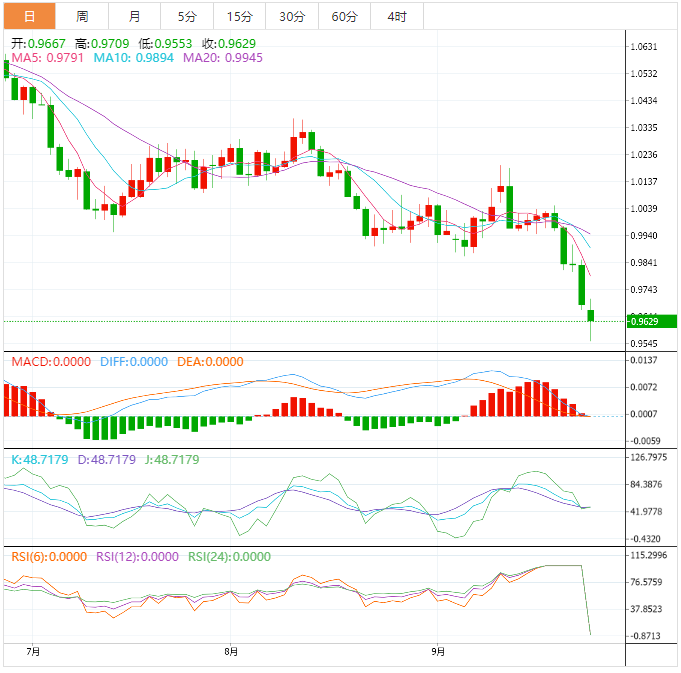Select the 15分 timeframe tab

[239, 16]
